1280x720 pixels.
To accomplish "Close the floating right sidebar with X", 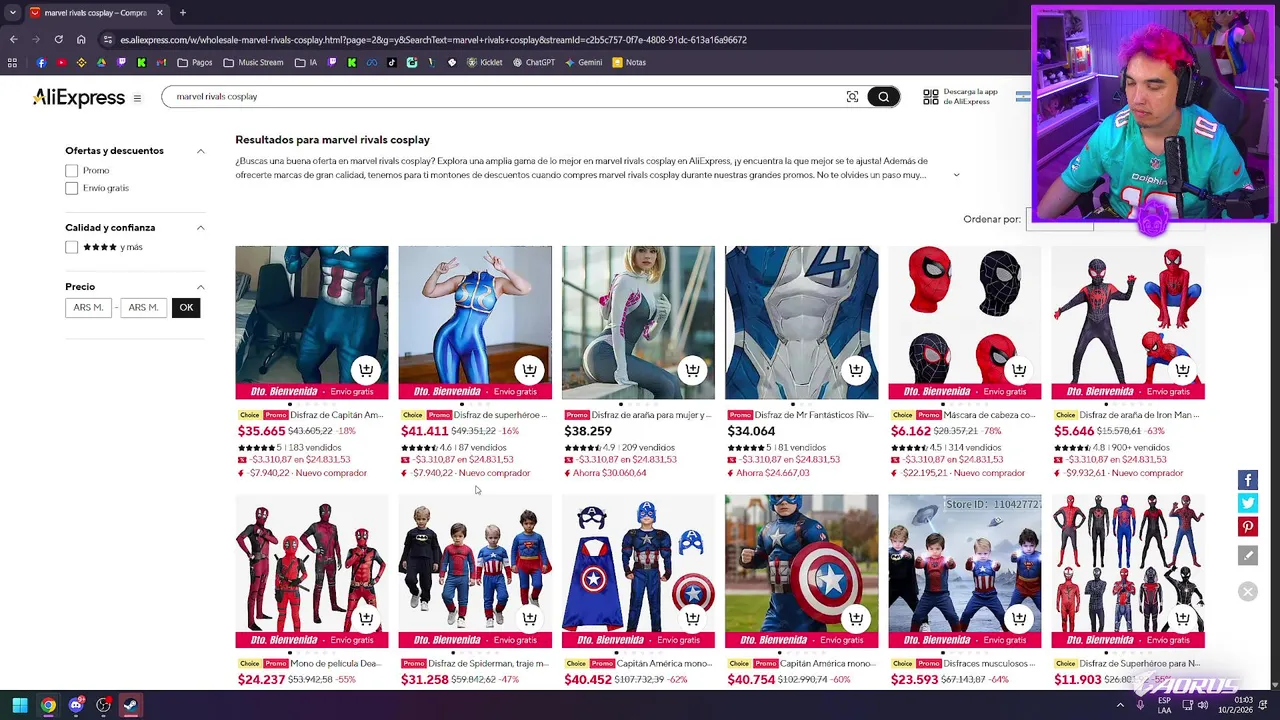I will click(1247, 592).
